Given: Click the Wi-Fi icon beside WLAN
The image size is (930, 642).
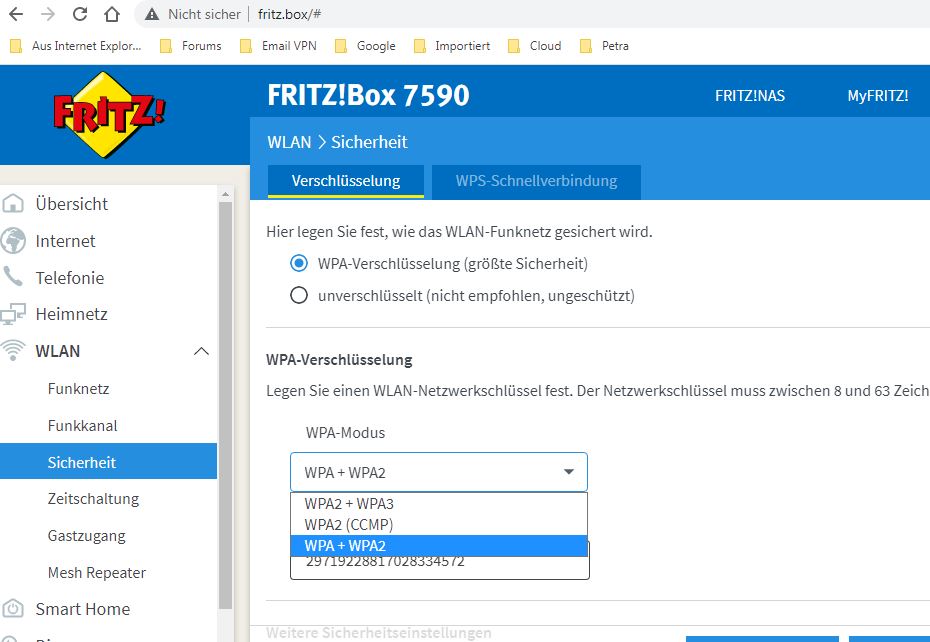Looking at the screenshot, I should click(12, 351).
